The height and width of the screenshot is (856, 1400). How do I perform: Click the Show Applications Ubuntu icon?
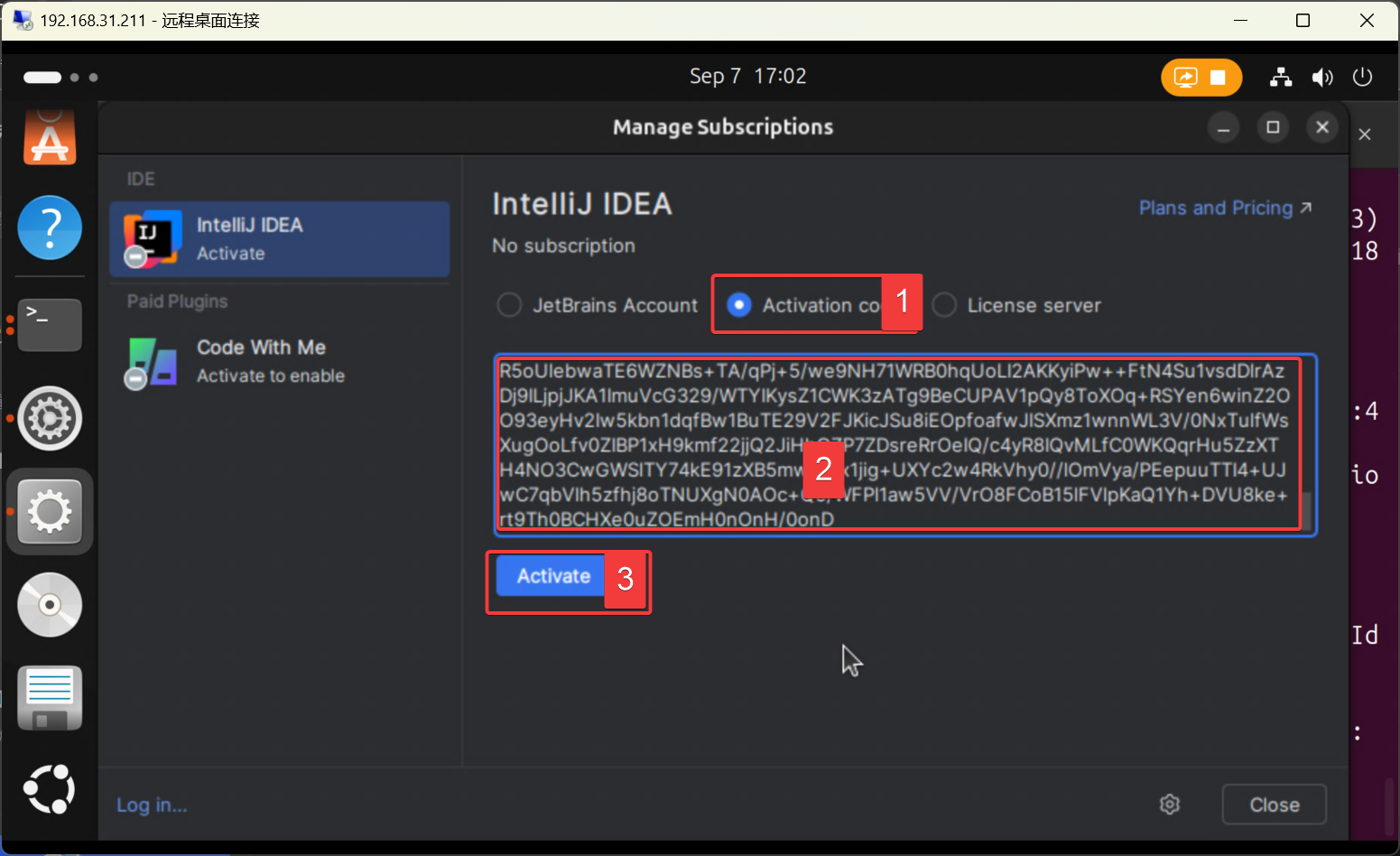click(50, 789)
